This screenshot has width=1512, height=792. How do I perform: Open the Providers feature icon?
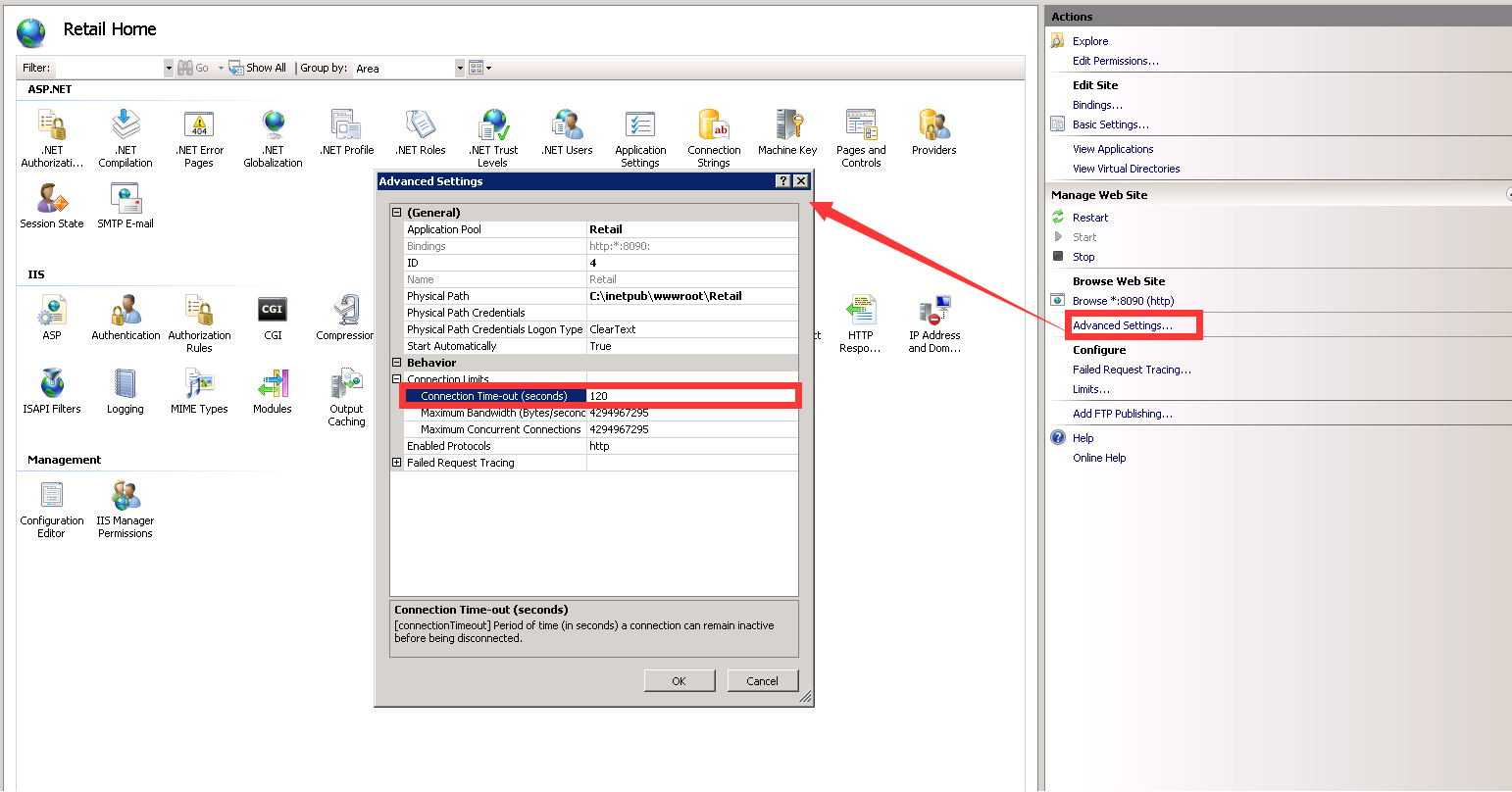(933, 131)
